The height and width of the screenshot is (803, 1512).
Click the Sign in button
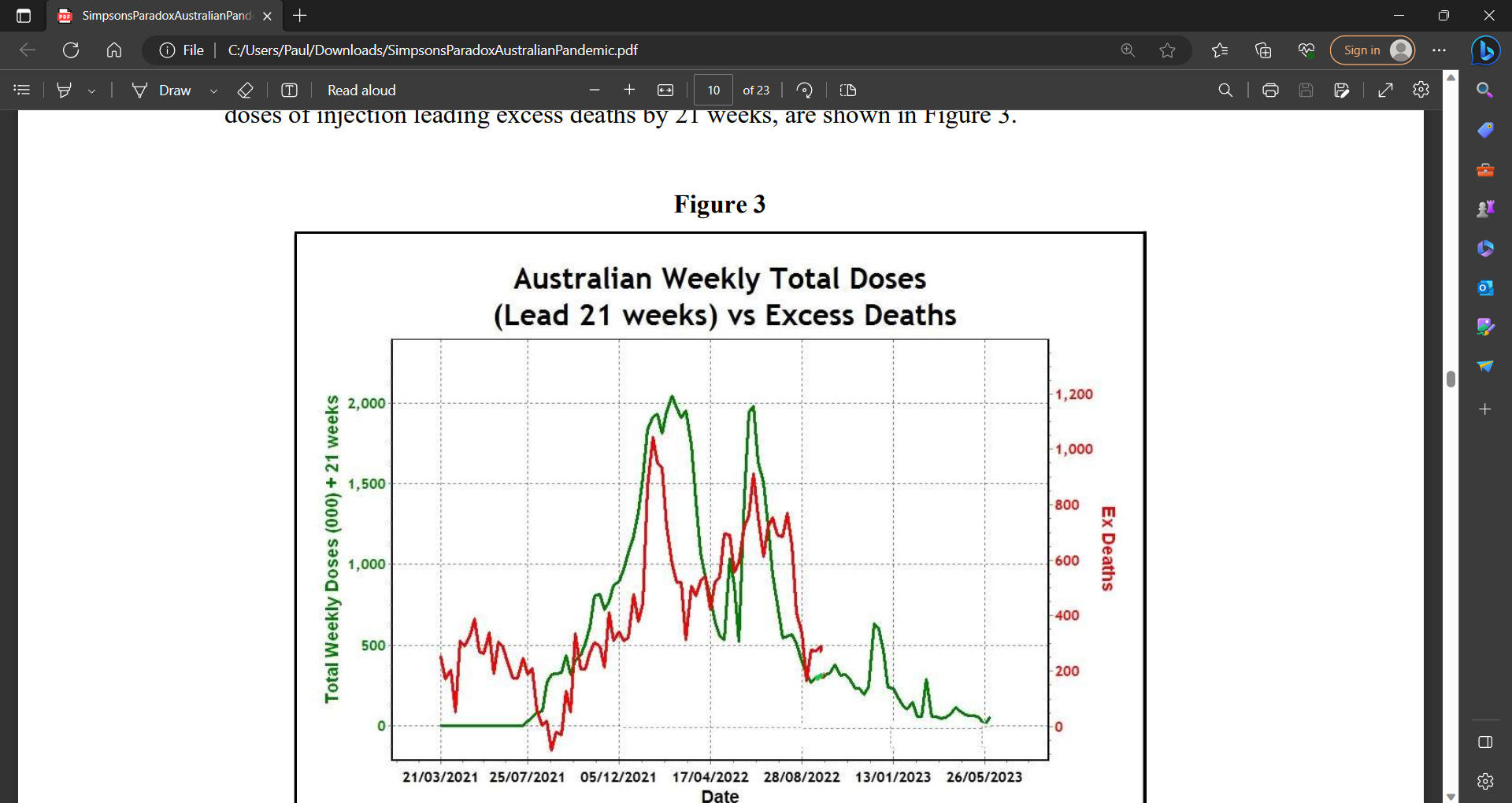coord(1372,50)
